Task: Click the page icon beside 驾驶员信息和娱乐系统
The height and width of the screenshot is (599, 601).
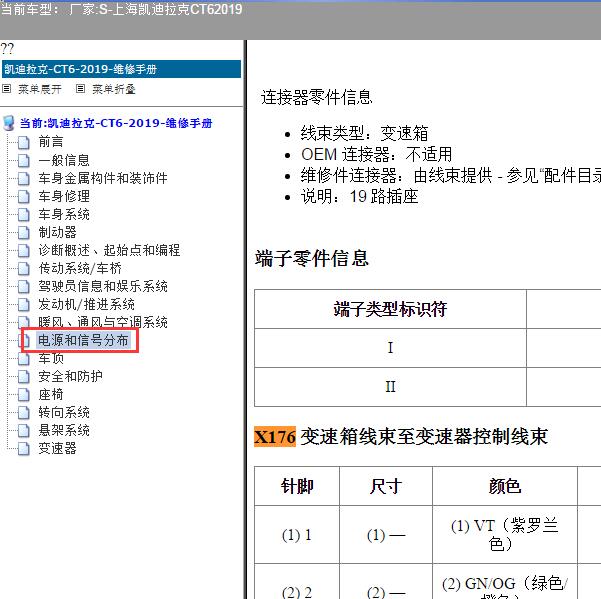Action: tap(24, 286)
